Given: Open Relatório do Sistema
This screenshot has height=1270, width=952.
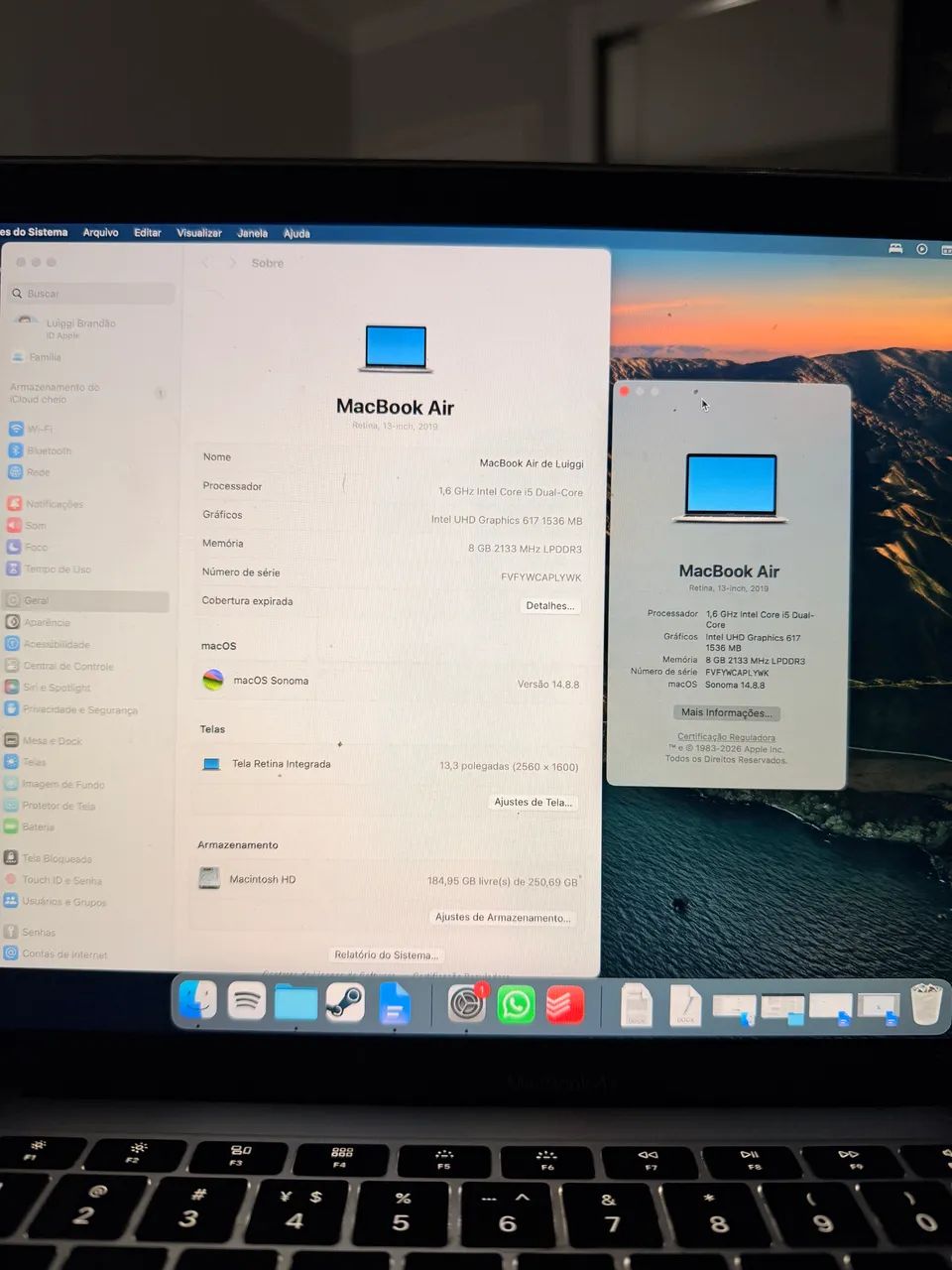Looking at the screenshot, I should point(387,954).
